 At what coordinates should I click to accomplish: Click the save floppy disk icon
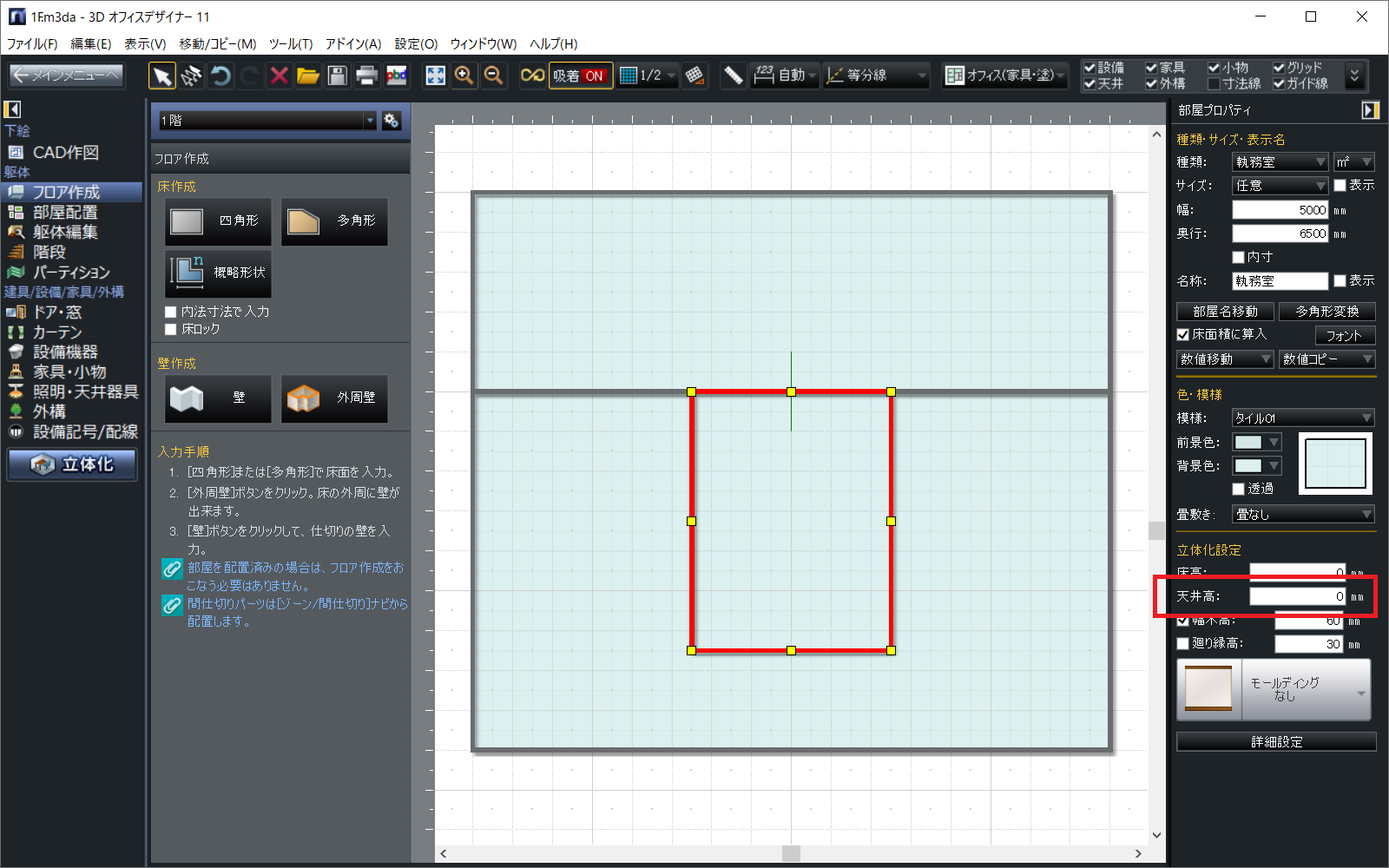pyautogui.click(x=337, y=76)
